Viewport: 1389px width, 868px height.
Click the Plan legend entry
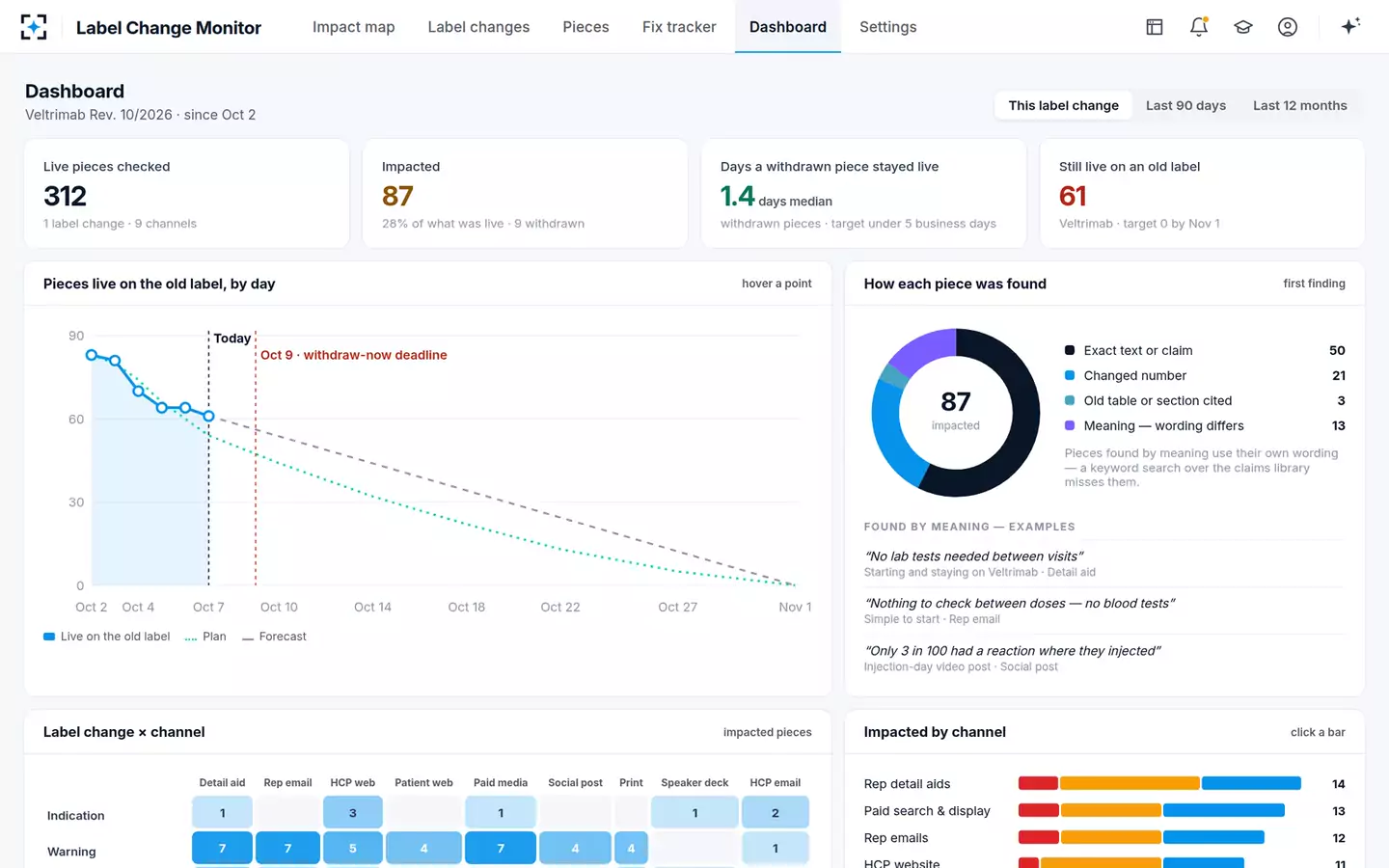tap(205, 637)
